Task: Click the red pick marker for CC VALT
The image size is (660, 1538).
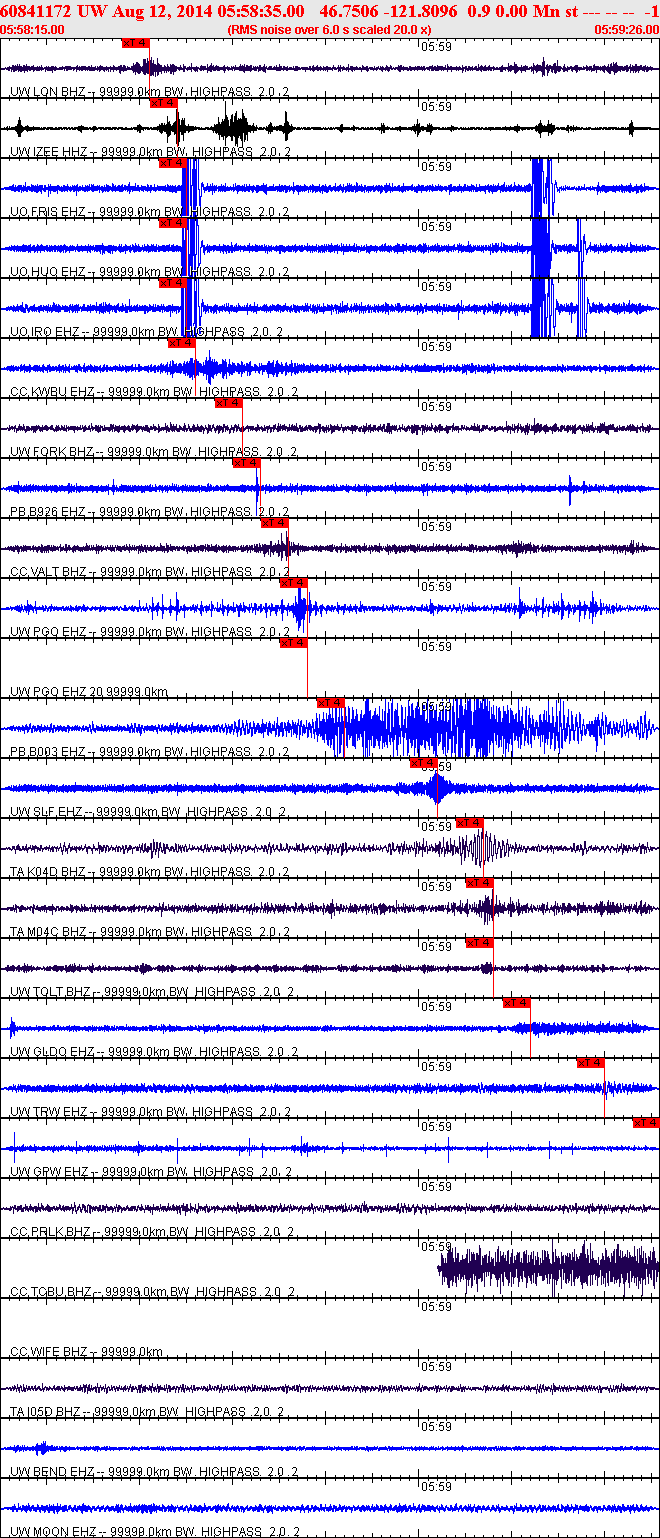Action: (274, 523)
